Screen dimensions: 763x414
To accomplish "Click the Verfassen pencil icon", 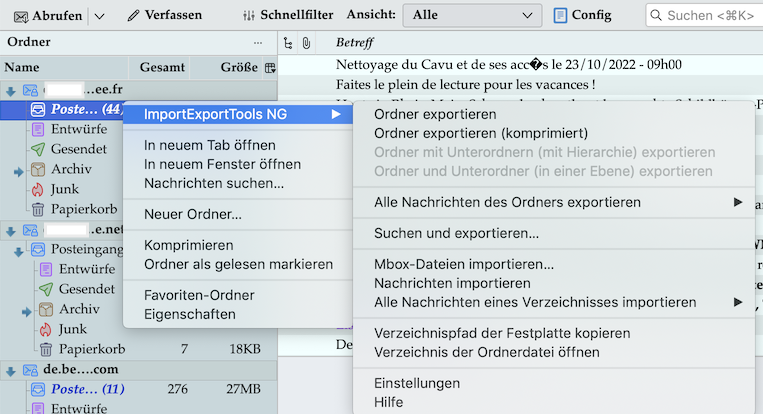I will [134, 15].
